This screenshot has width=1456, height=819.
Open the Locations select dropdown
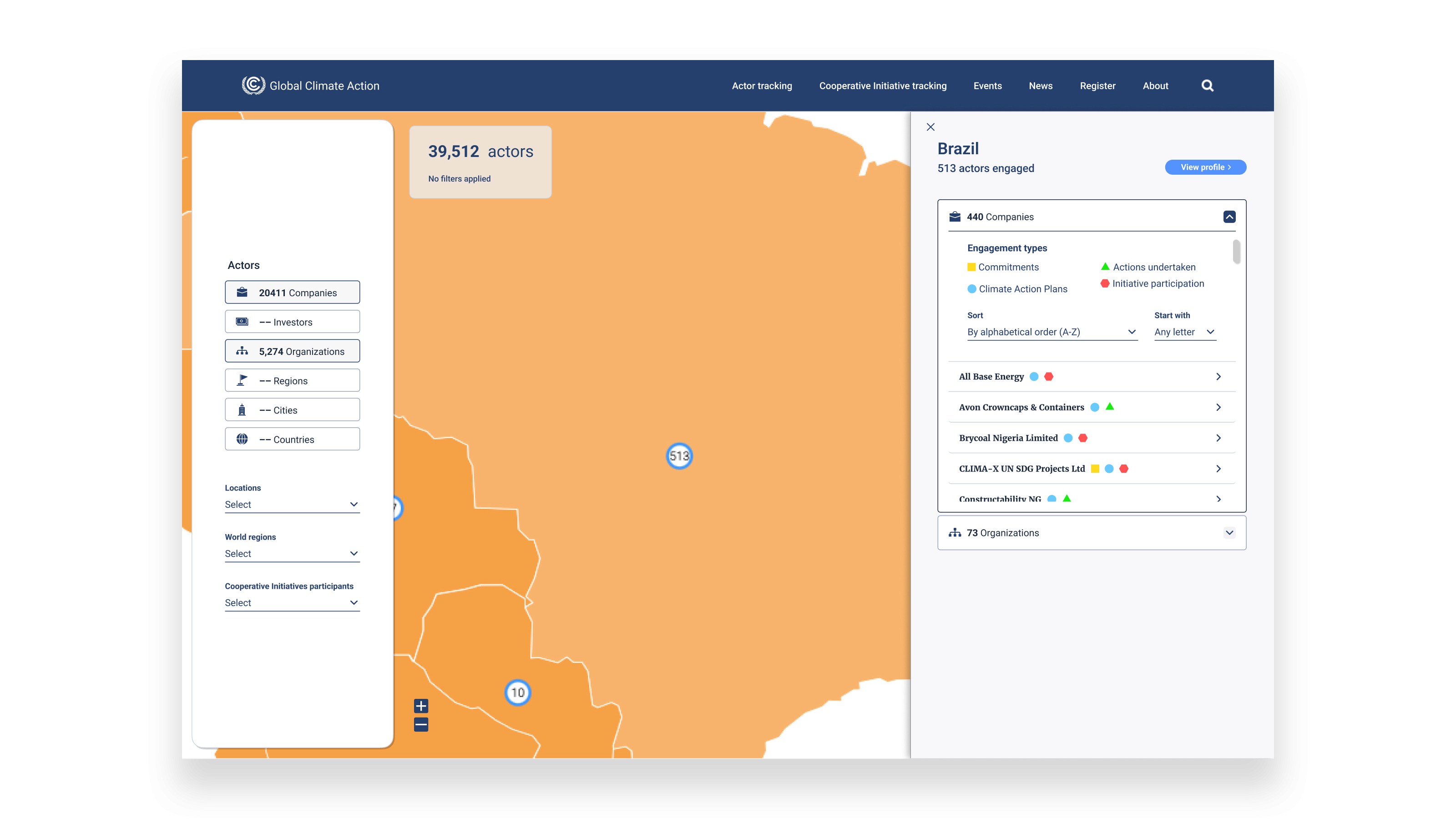[x=292, y=505]
